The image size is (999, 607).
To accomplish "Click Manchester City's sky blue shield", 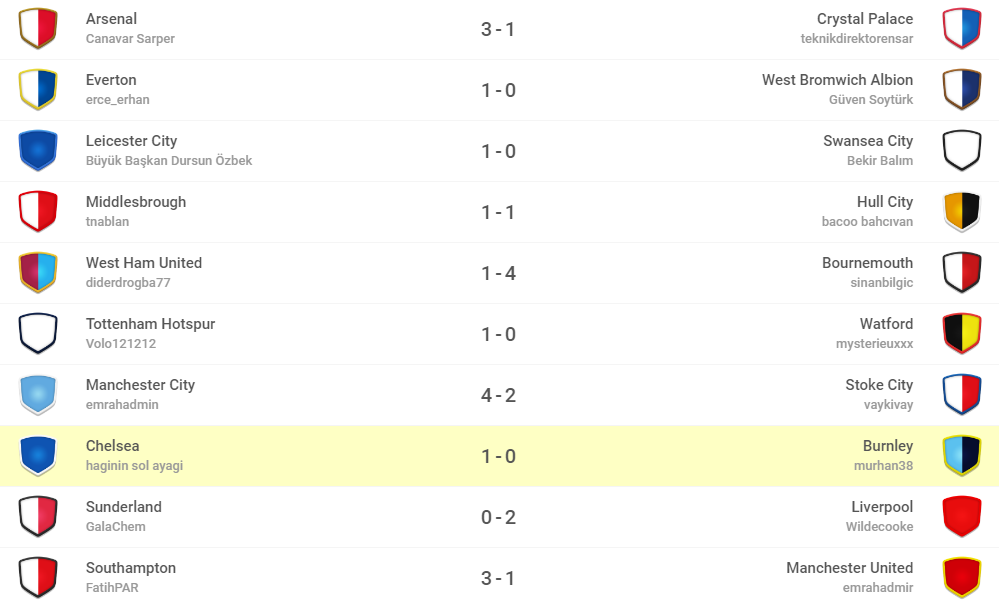I will 38,395.
